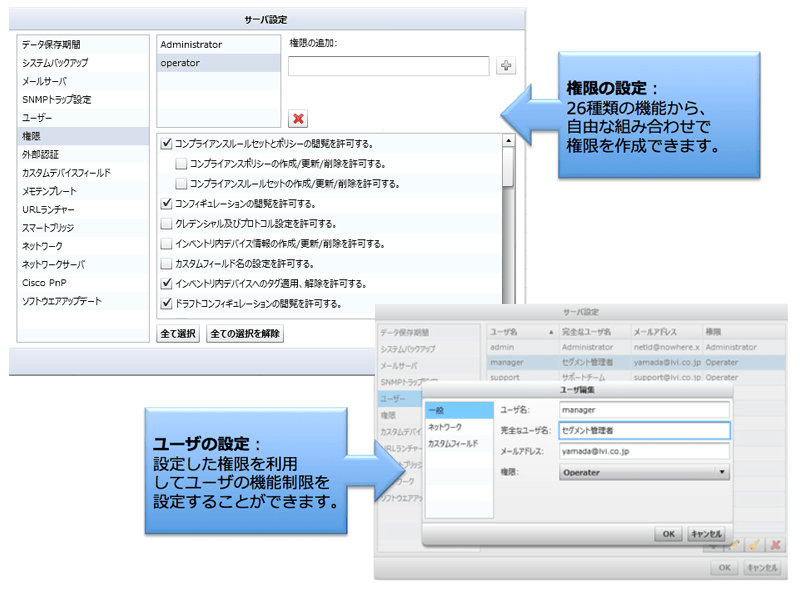This screenshot has width=800, height=589.
Task: Click the support@lvi.co.jp email cell
Action: [x=666, y=377]
